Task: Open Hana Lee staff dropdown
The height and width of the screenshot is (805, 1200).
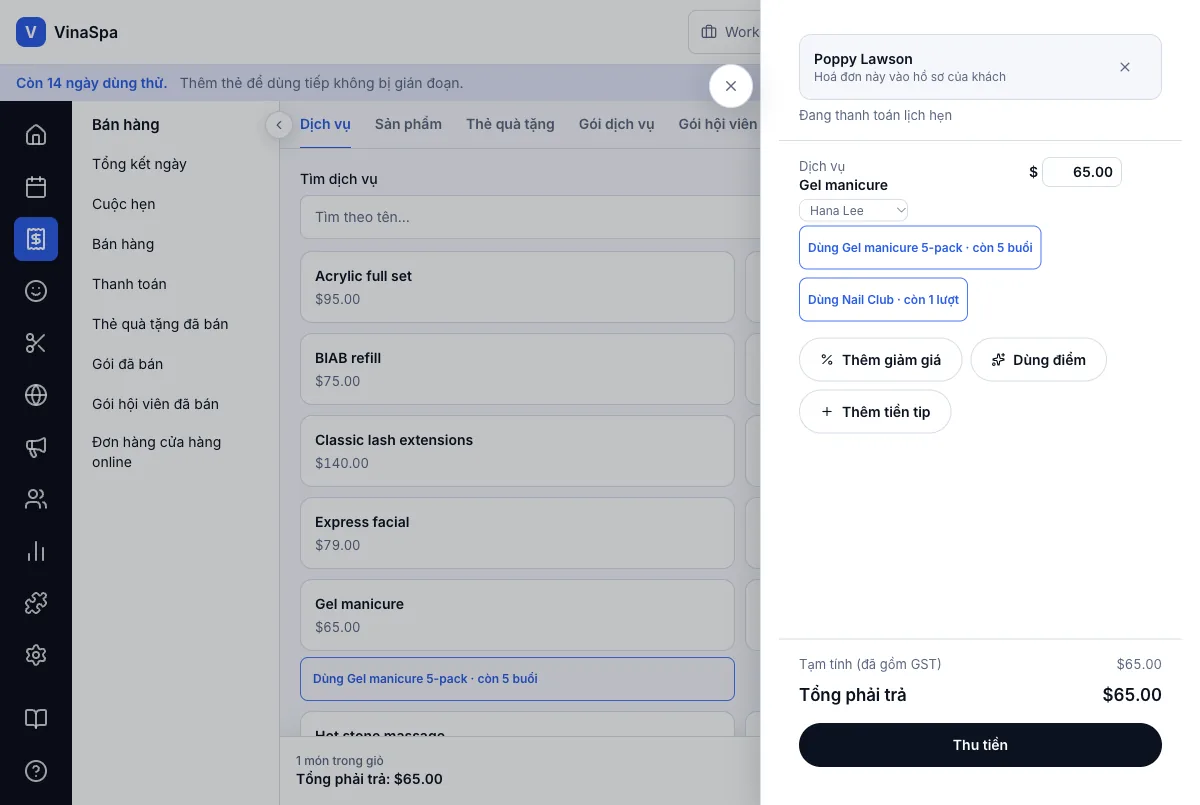Action: point(853,210)
